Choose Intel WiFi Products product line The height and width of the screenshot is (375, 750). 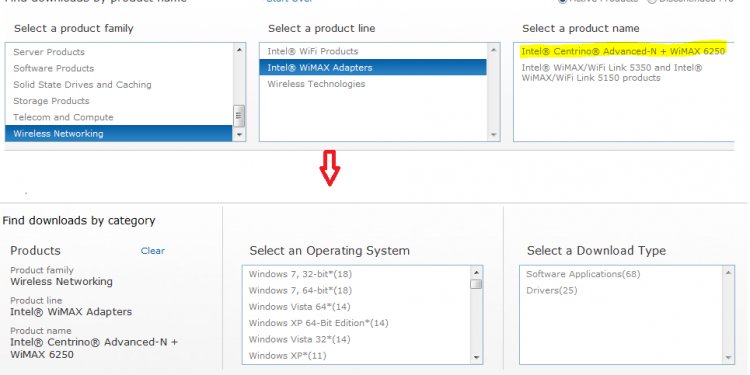[373, 51]
